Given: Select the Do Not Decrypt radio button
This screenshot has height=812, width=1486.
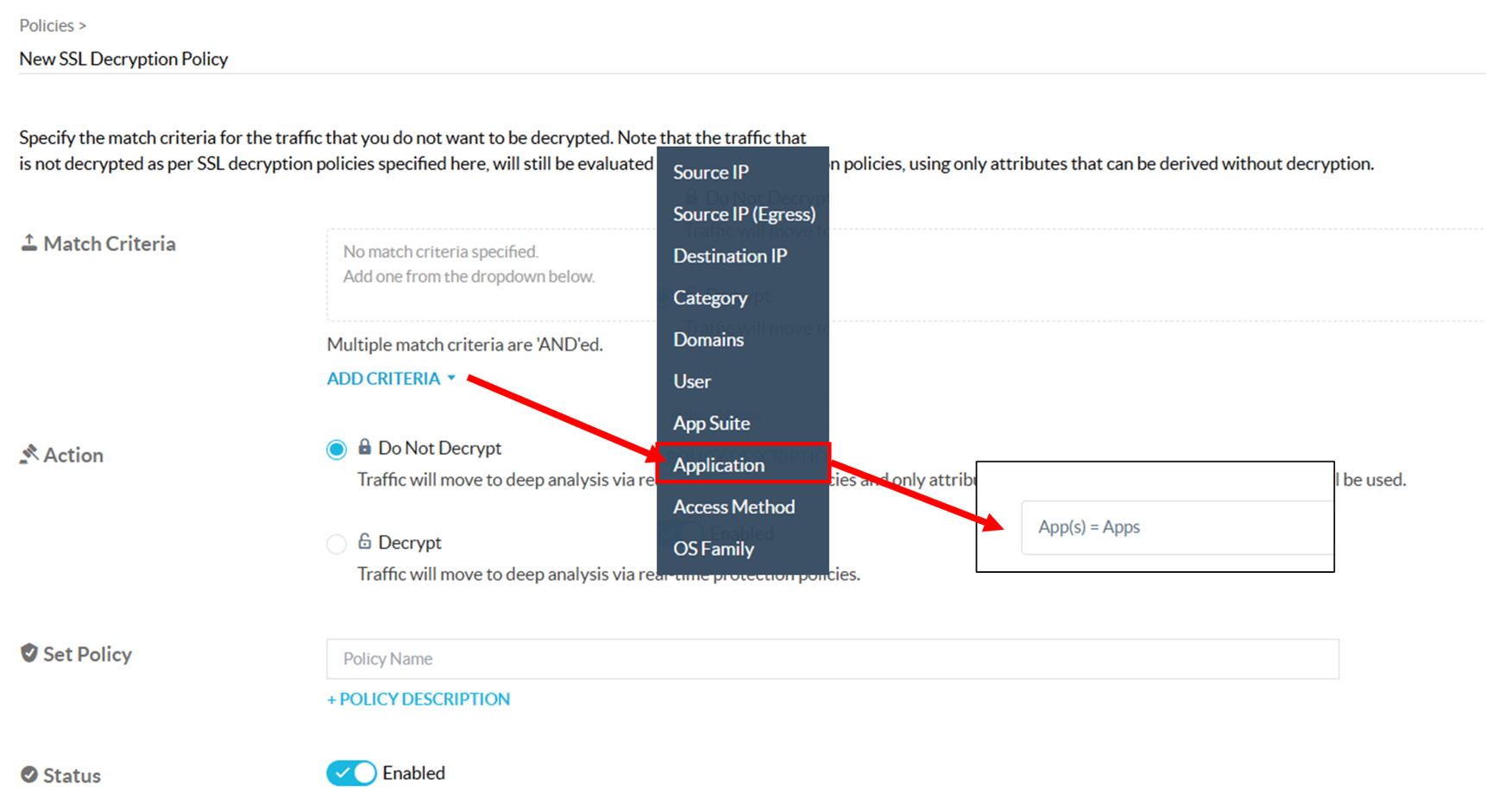Looking at the screenshot, I should (337, 450).
